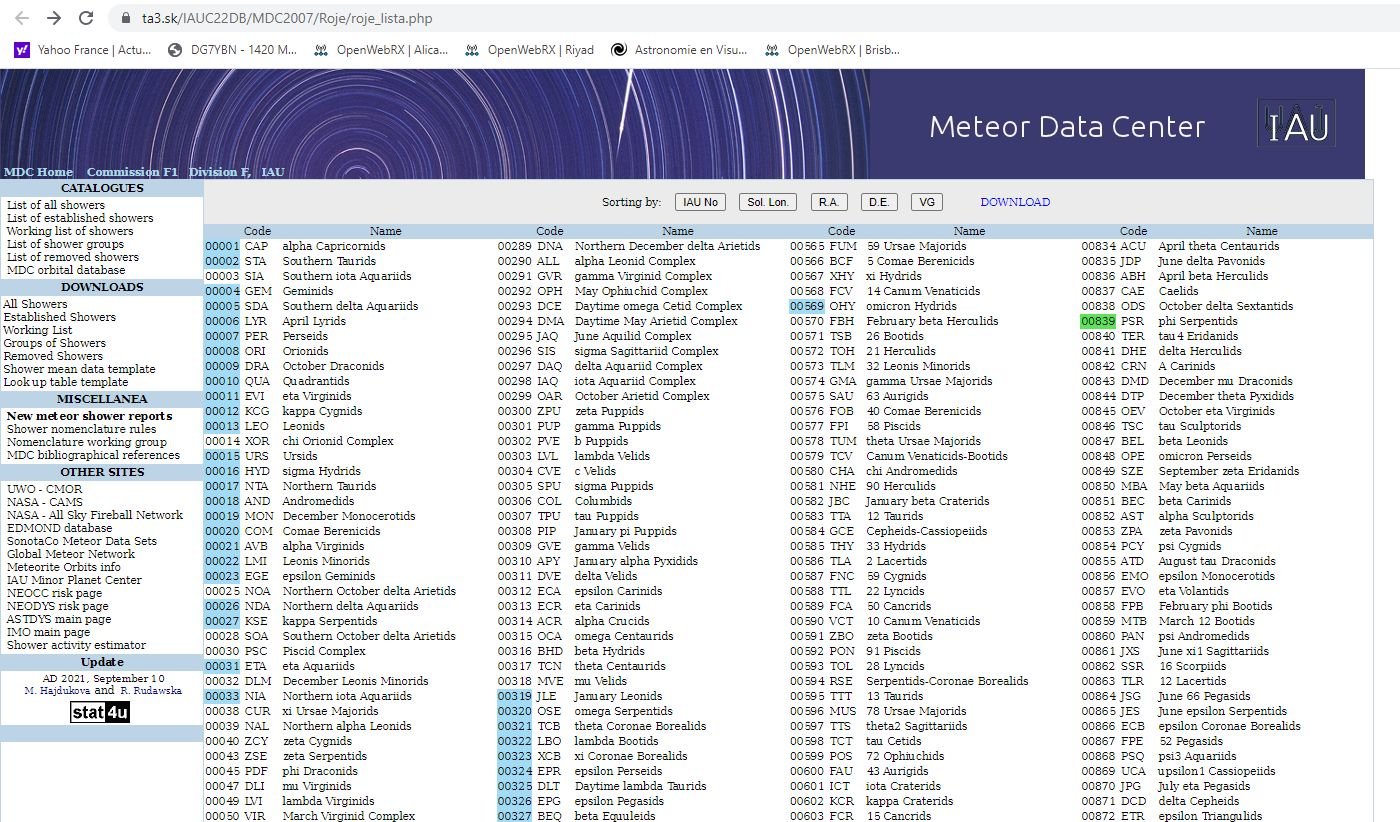Open the IAU link in banner navigation
This screenshot has width=1400, height=822.
point(273,172)
